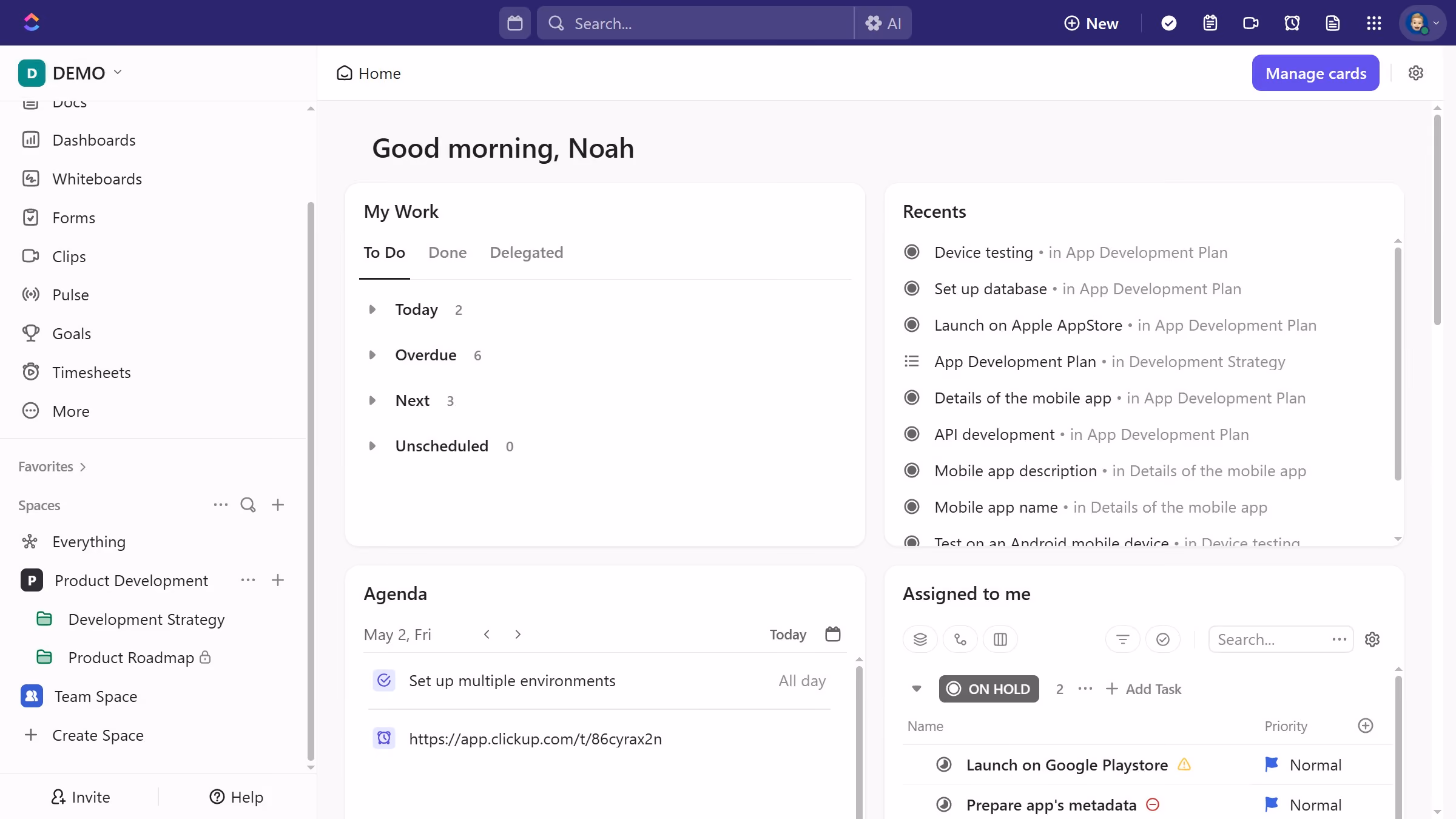Click Add Task in ON HOLD group
Image resolution: width=1456 pixels, height=819 pixels.
[1144, 689]
